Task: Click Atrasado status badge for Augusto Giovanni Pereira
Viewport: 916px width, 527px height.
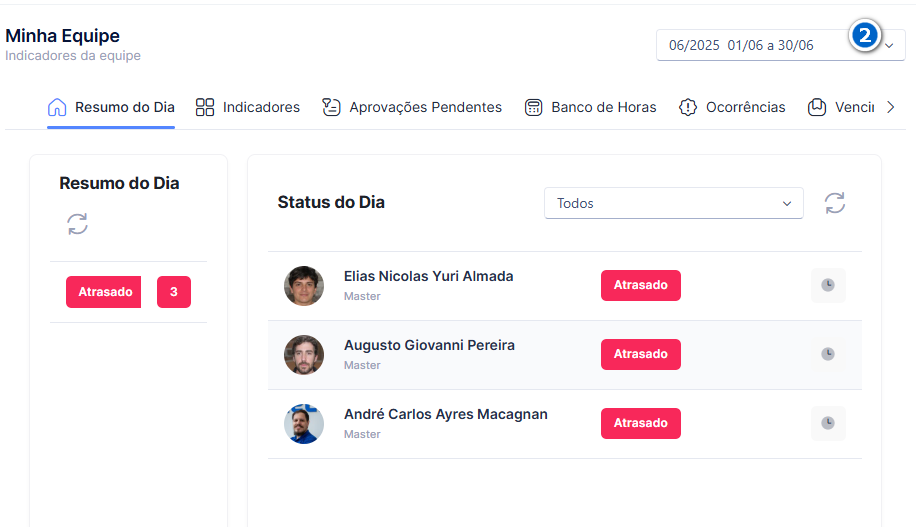Action: coord(641,354)
